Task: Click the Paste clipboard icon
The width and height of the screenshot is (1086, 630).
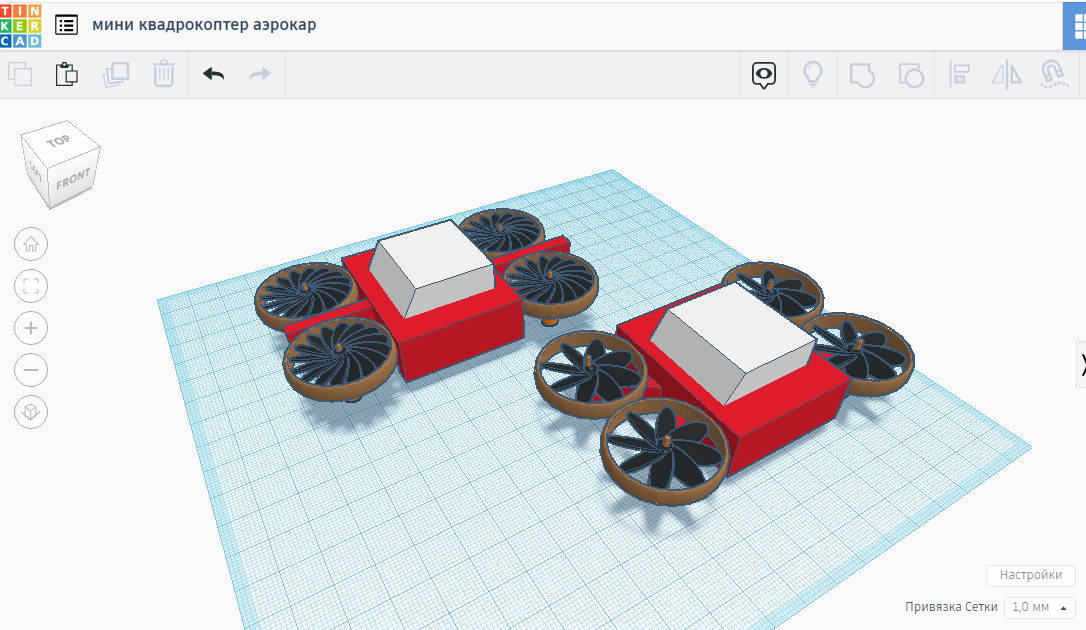Action: coord(66,74)
